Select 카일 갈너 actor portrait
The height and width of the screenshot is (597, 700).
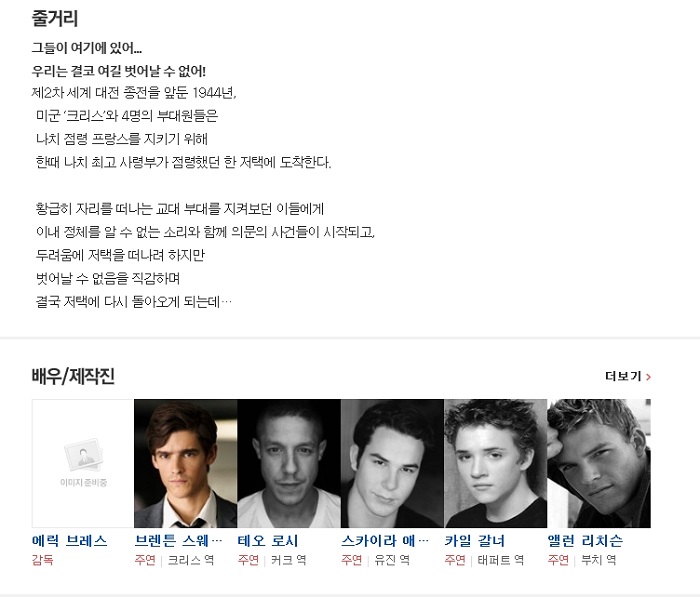[496, 463]
